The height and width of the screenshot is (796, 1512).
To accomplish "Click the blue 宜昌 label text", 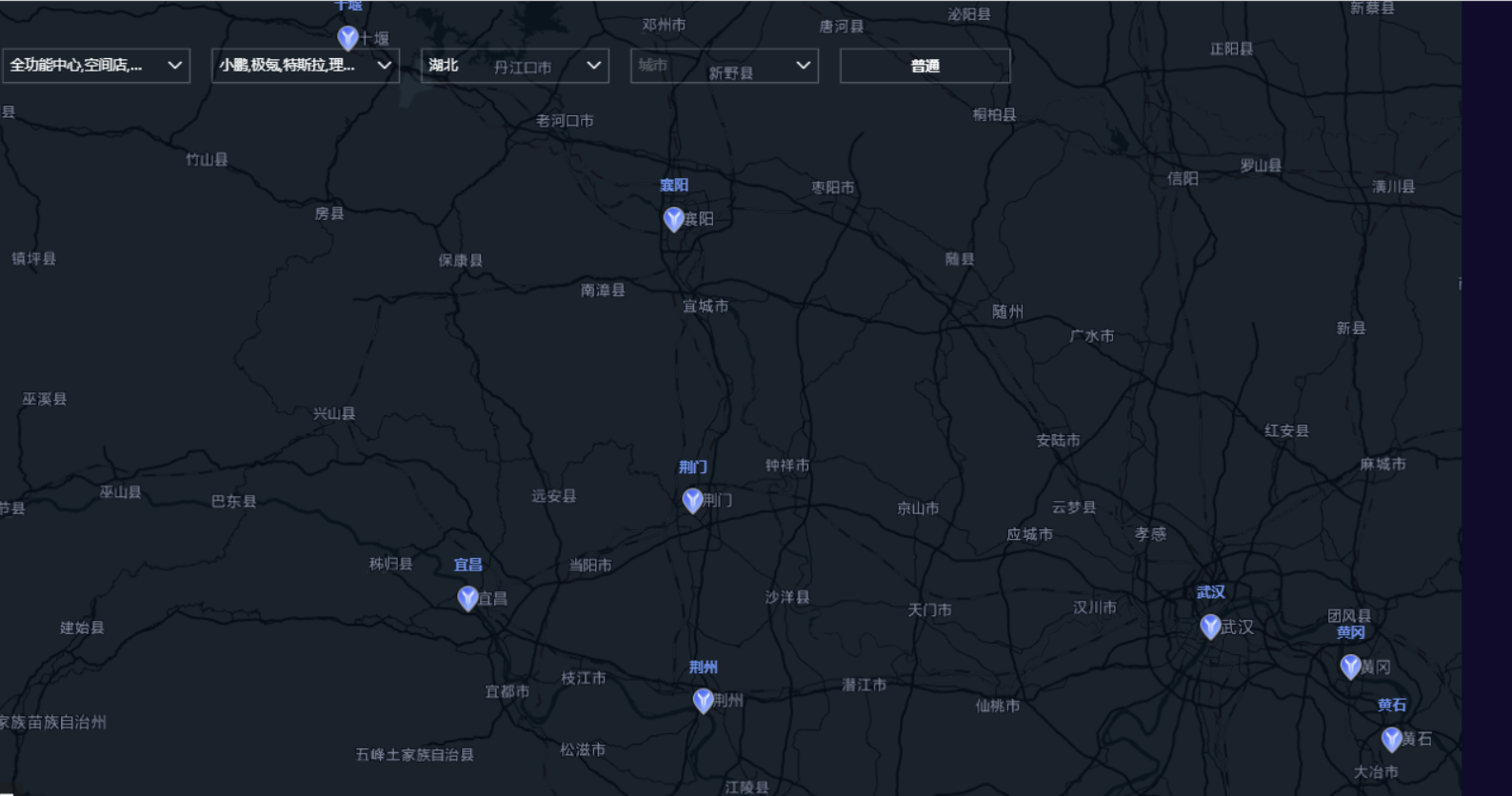I will [x=468, y=565].
